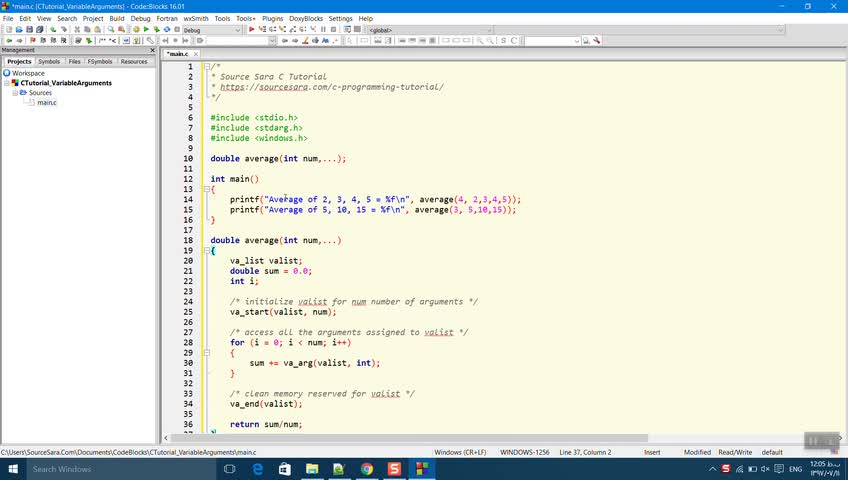Collapse the CTutorial_VariableArguments project tree node

tap(7, 83)
